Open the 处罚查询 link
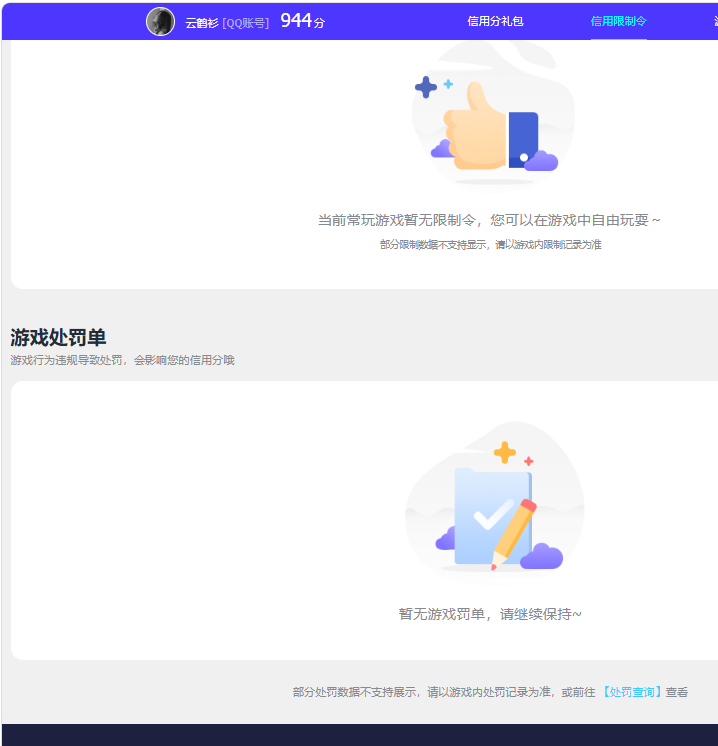 (631, 692)
